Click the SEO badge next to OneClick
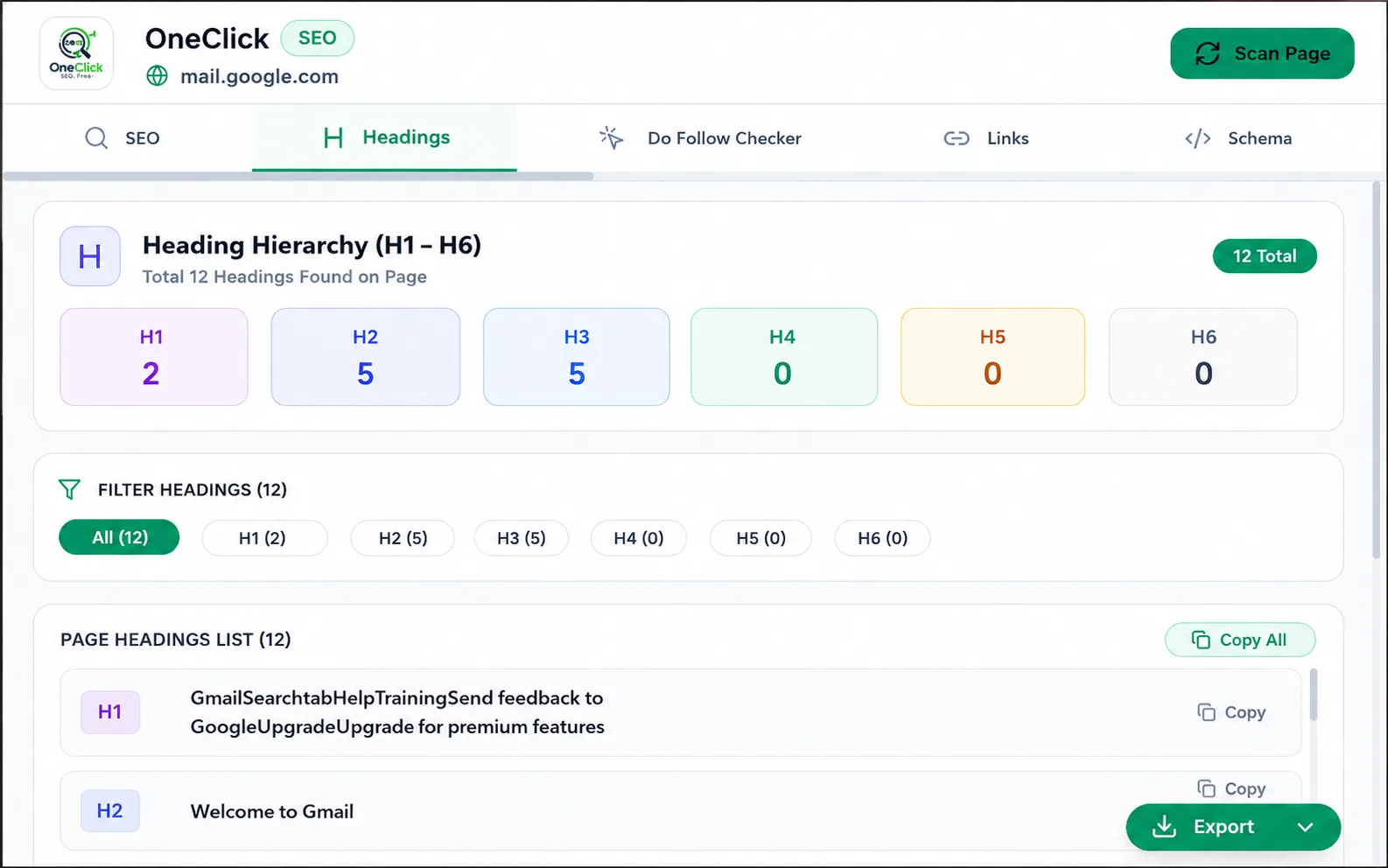The width and height of the screenshot is (1388, 868). point(317,38)
